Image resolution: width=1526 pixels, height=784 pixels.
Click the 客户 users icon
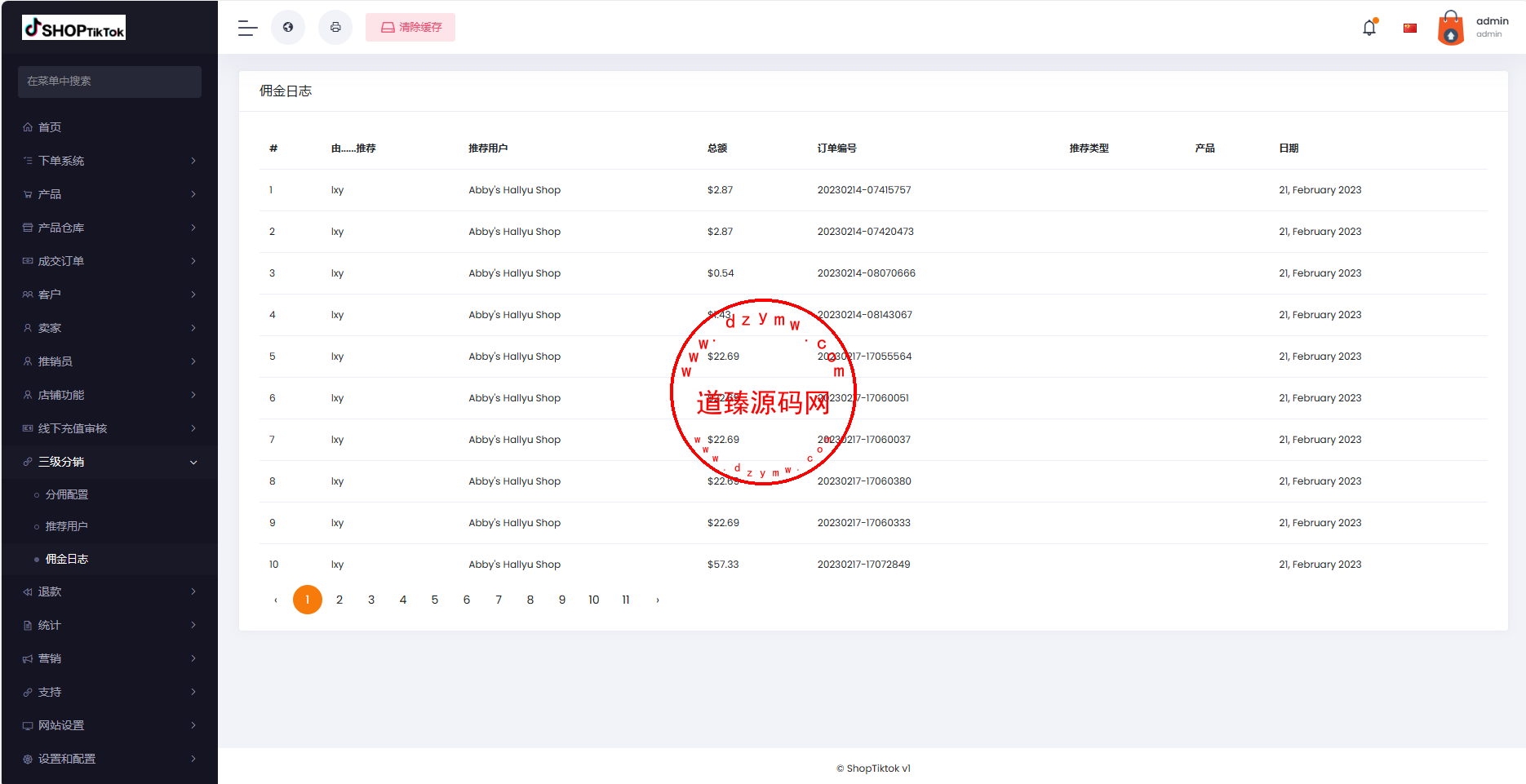[28, 295]
